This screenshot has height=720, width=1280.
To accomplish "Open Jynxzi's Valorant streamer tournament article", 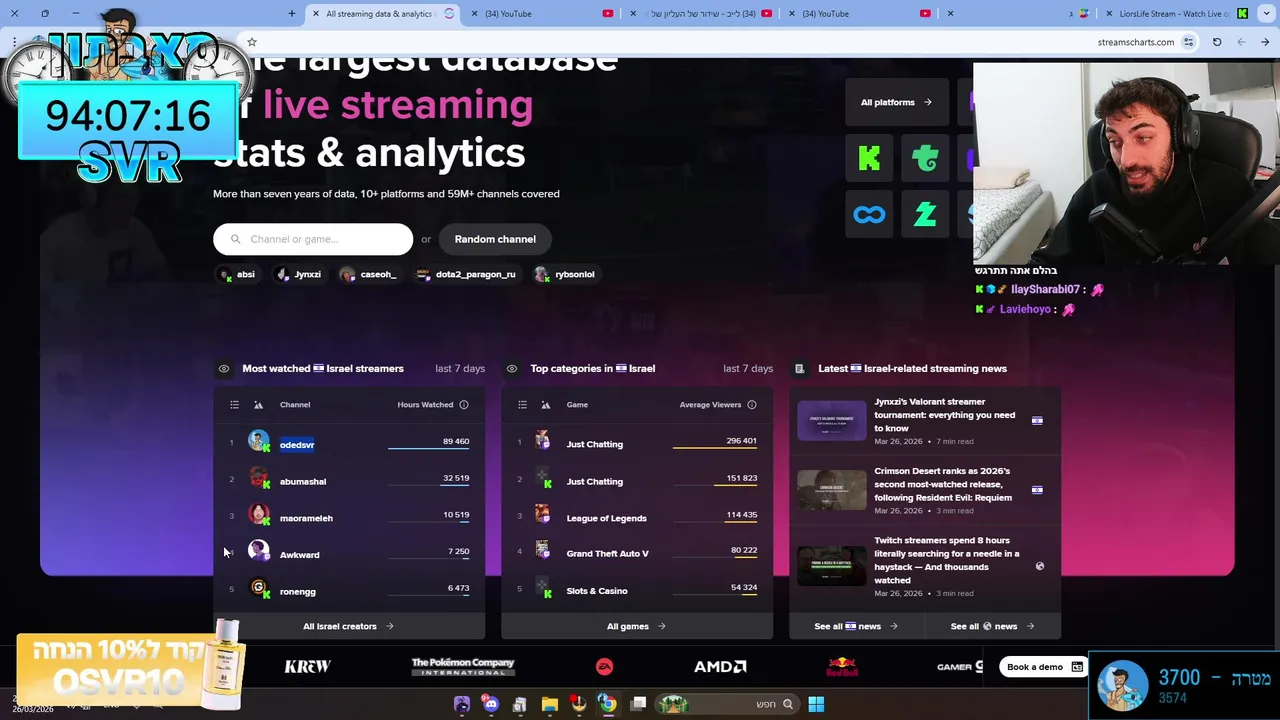I will coord(945,415).
